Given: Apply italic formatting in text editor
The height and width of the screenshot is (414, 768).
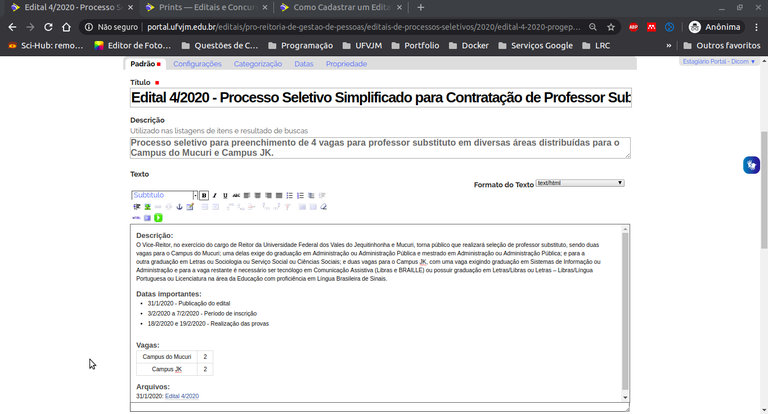Looking at the screenshot, I should click(x=215, y=196).
